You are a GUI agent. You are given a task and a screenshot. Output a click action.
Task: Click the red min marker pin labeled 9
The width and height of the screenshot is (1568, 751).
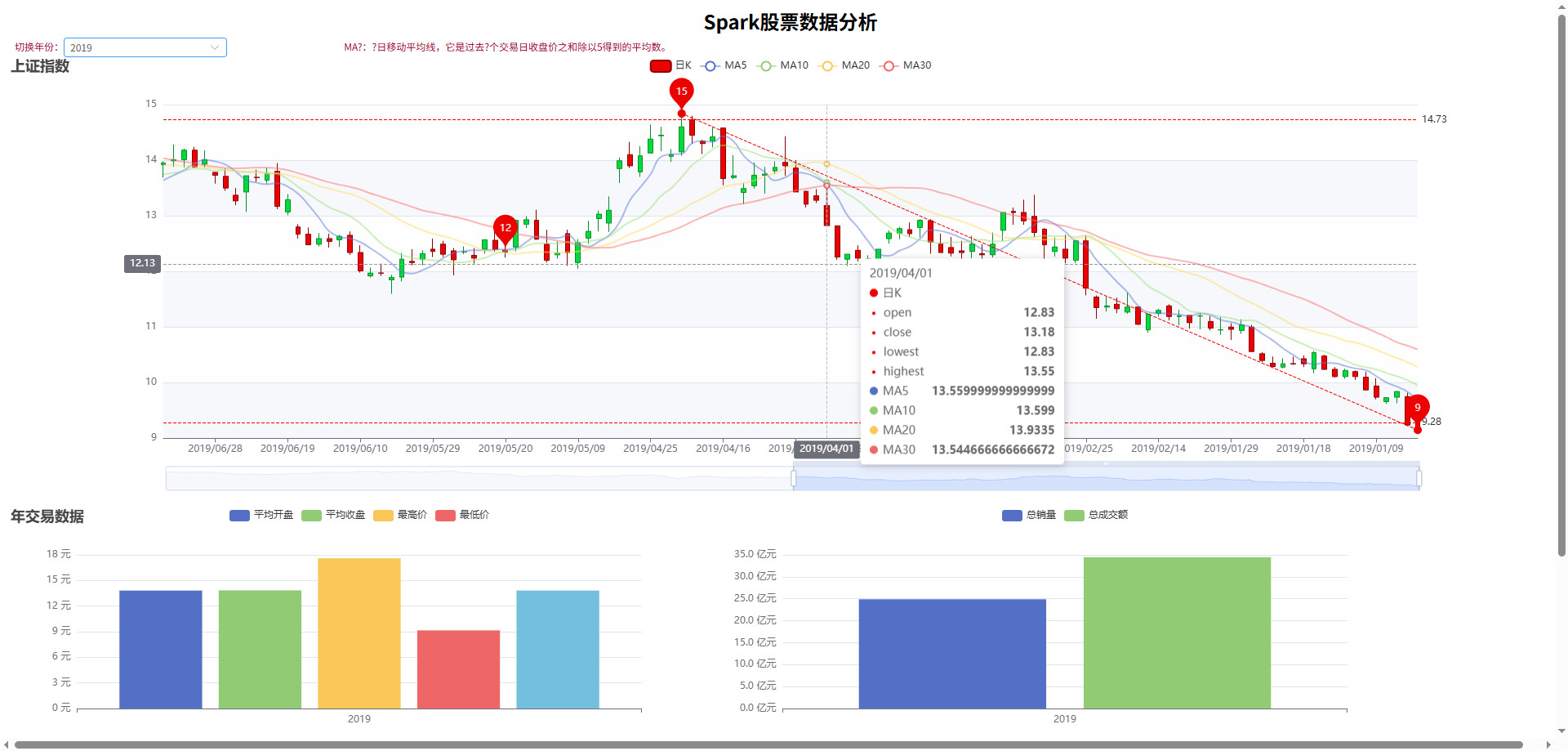[1418, 409]
